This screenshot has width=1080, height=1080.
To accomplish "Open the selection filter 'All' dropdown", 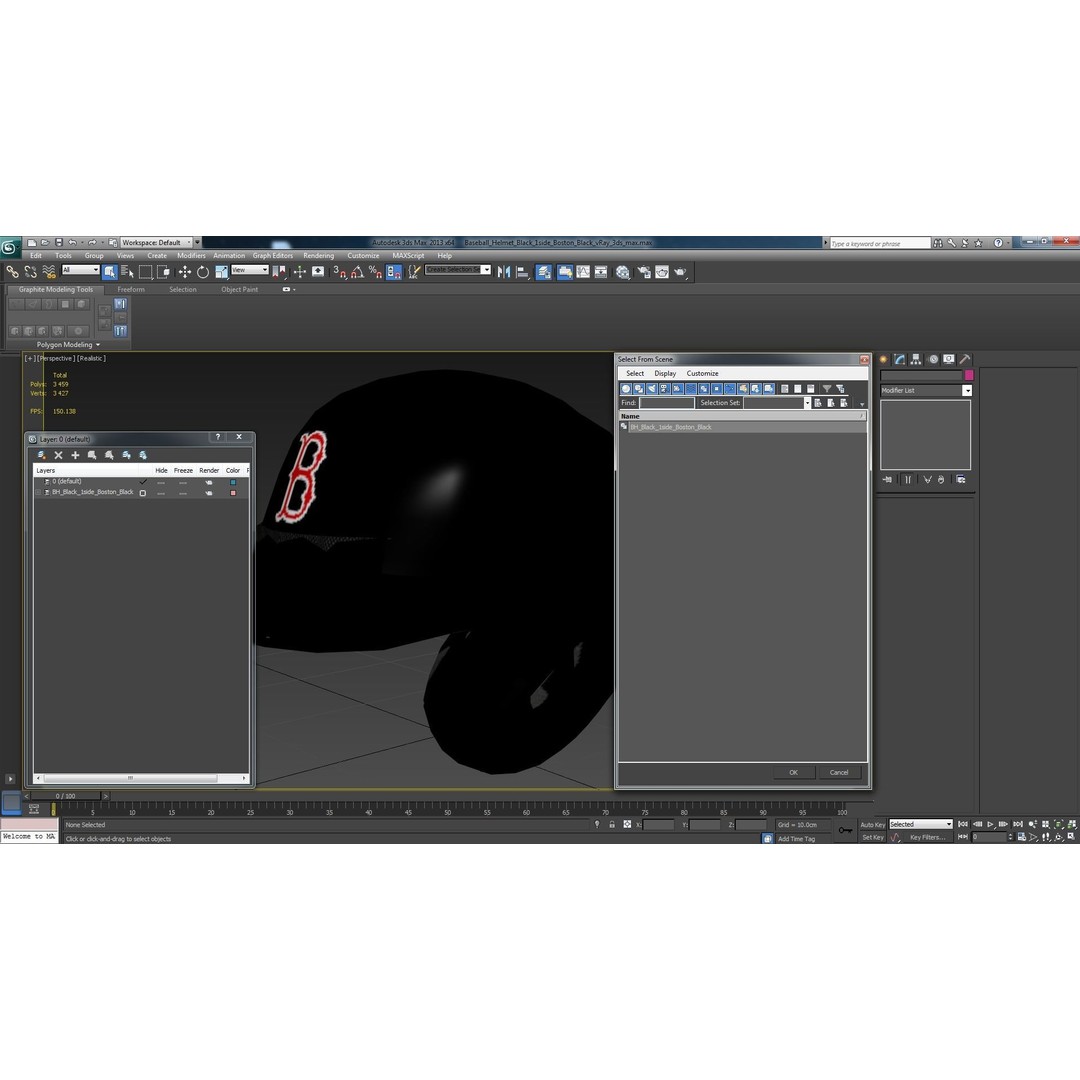I will 81,270.
